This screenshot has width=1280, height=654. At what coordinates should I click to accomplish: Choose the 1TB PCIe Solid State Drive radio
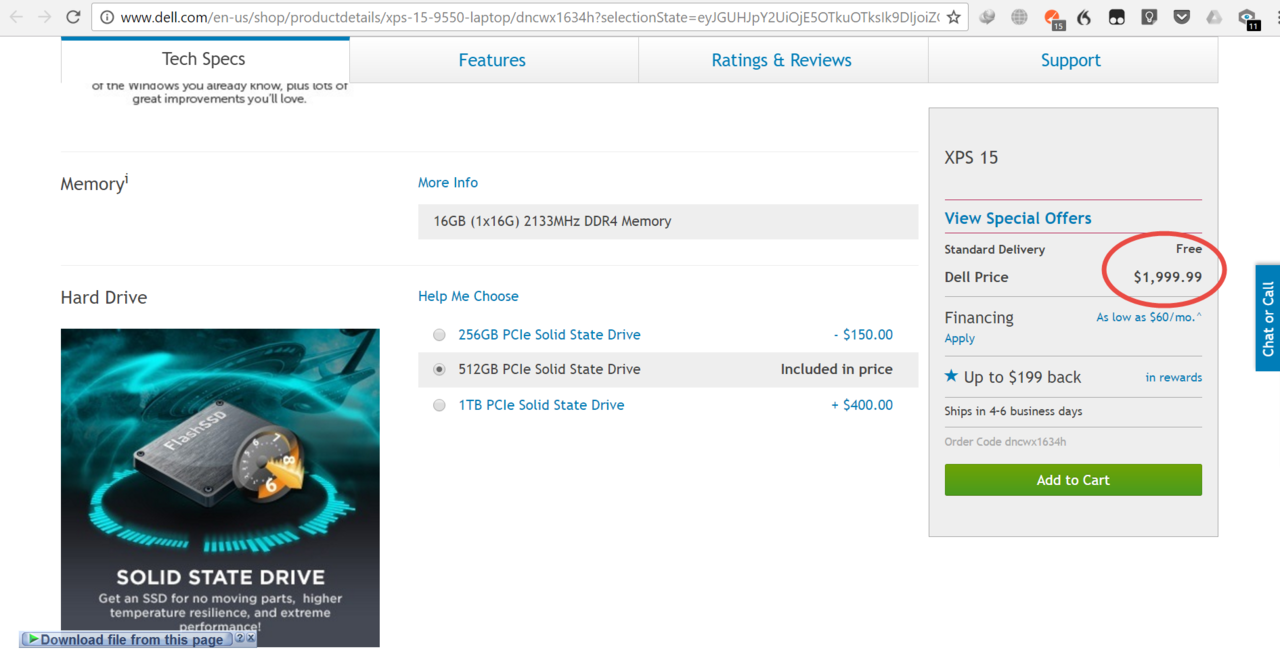(439, 405)
